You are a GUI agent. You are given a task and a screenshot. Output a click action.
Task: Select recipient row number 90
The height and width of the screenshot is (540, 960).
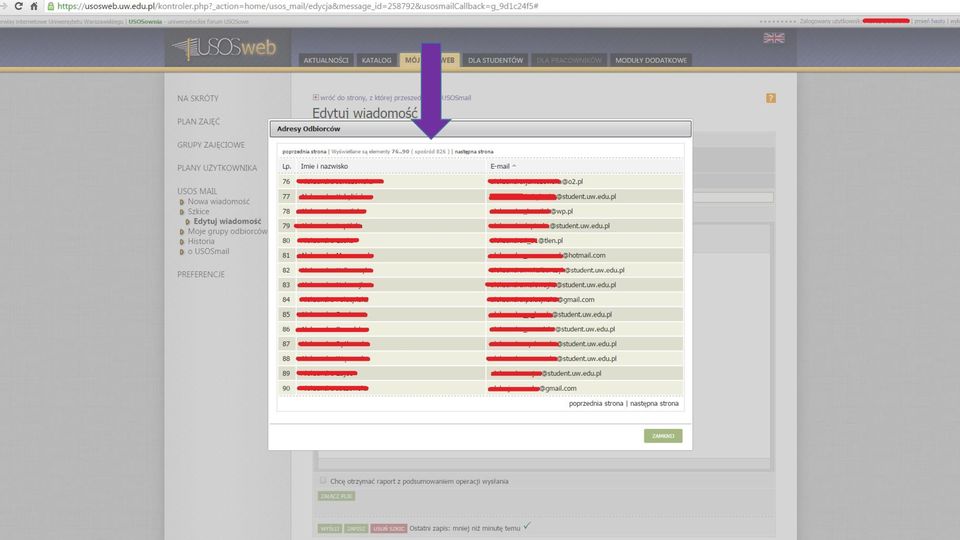[481, 388]
